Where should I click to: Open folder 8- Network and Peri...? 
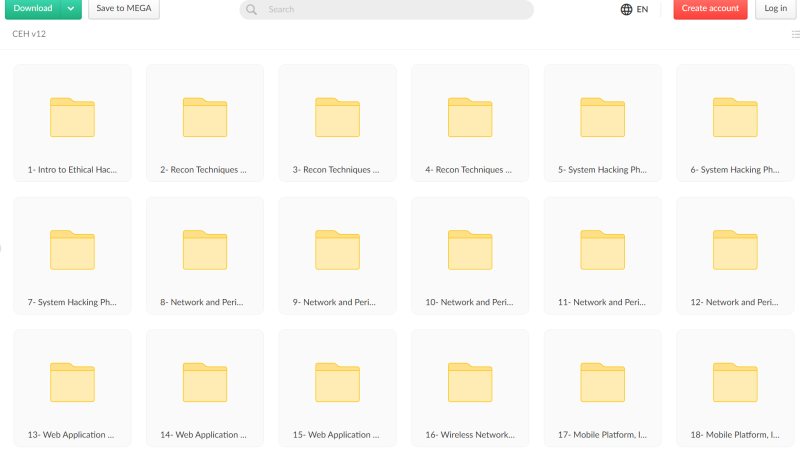click(205, 255)
